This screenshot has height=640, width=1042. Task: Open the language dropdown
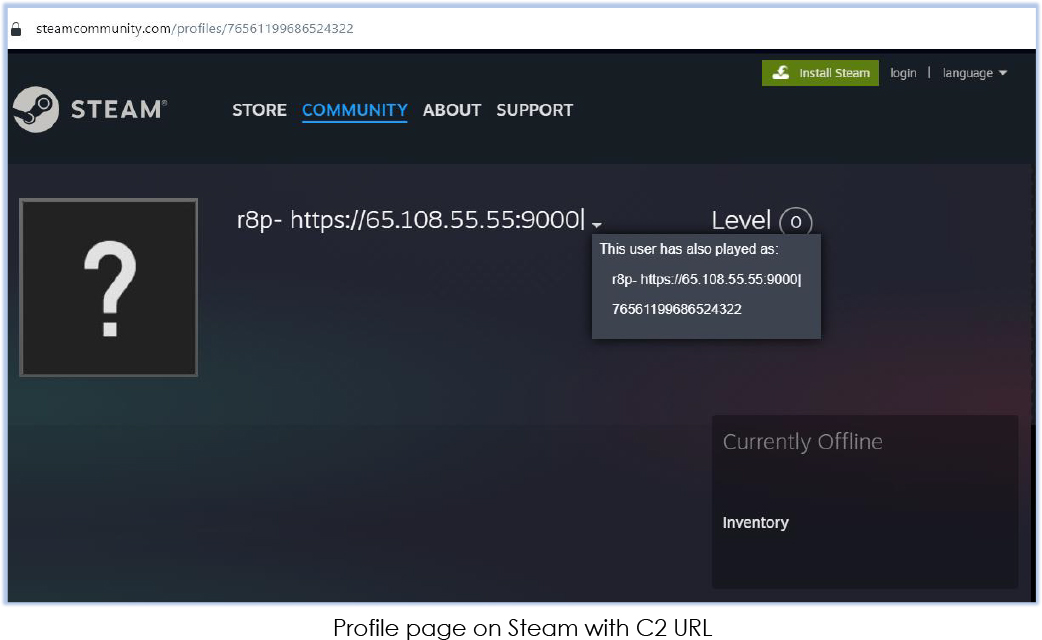click(x=975, y=73)
